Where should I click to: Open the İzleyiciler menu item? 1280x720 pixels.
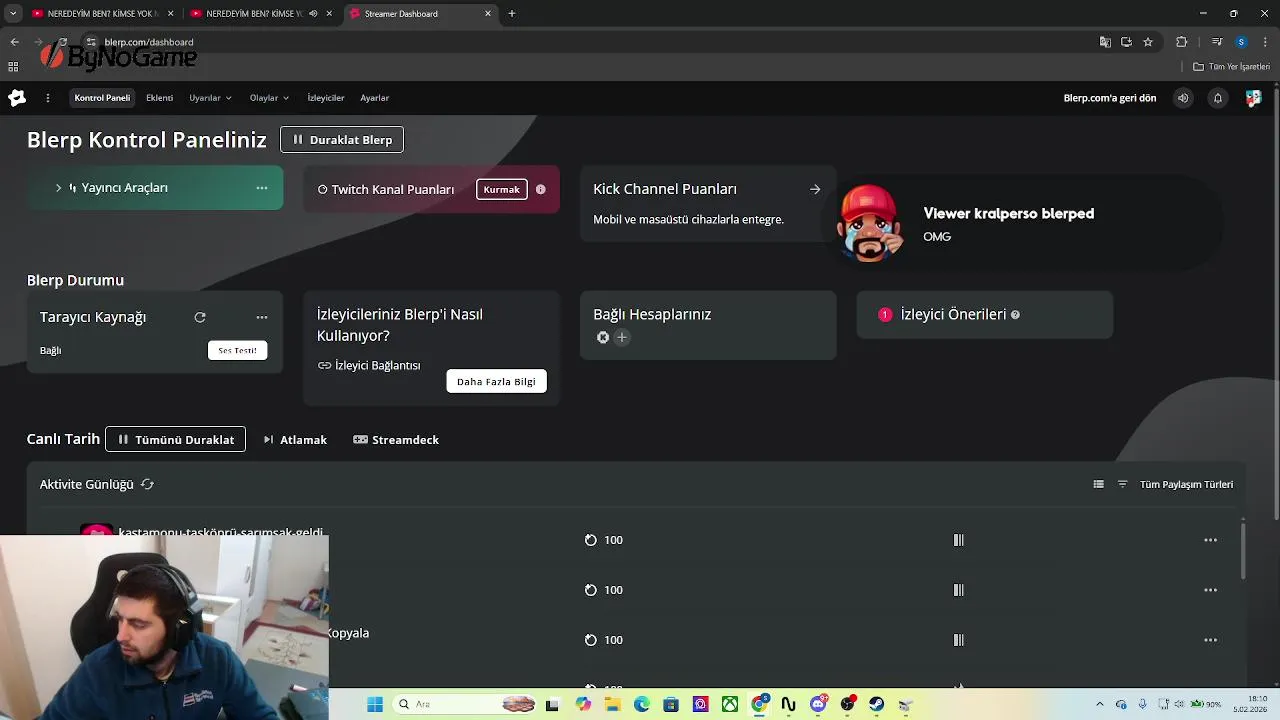click(326, 98)
